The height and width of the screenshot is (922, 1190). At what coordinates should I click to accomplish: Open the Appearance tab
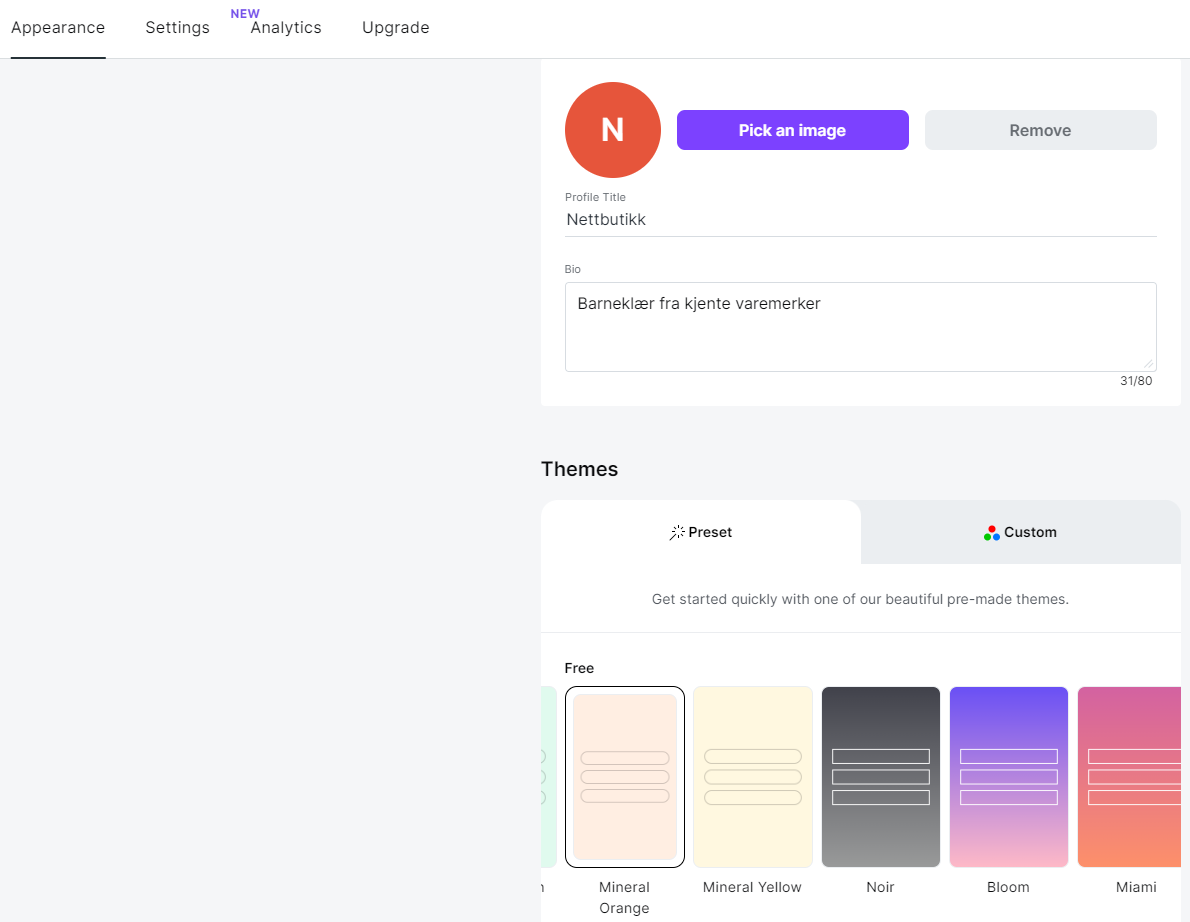pos(58,28)
